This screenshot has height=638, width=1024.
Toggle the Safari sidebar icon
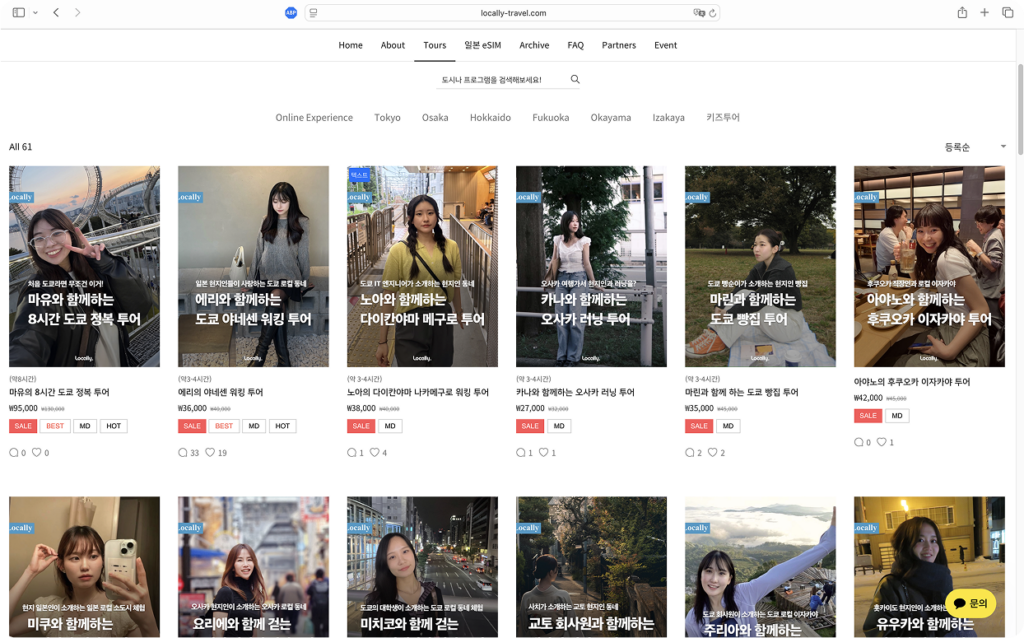[x=18, y=13]
